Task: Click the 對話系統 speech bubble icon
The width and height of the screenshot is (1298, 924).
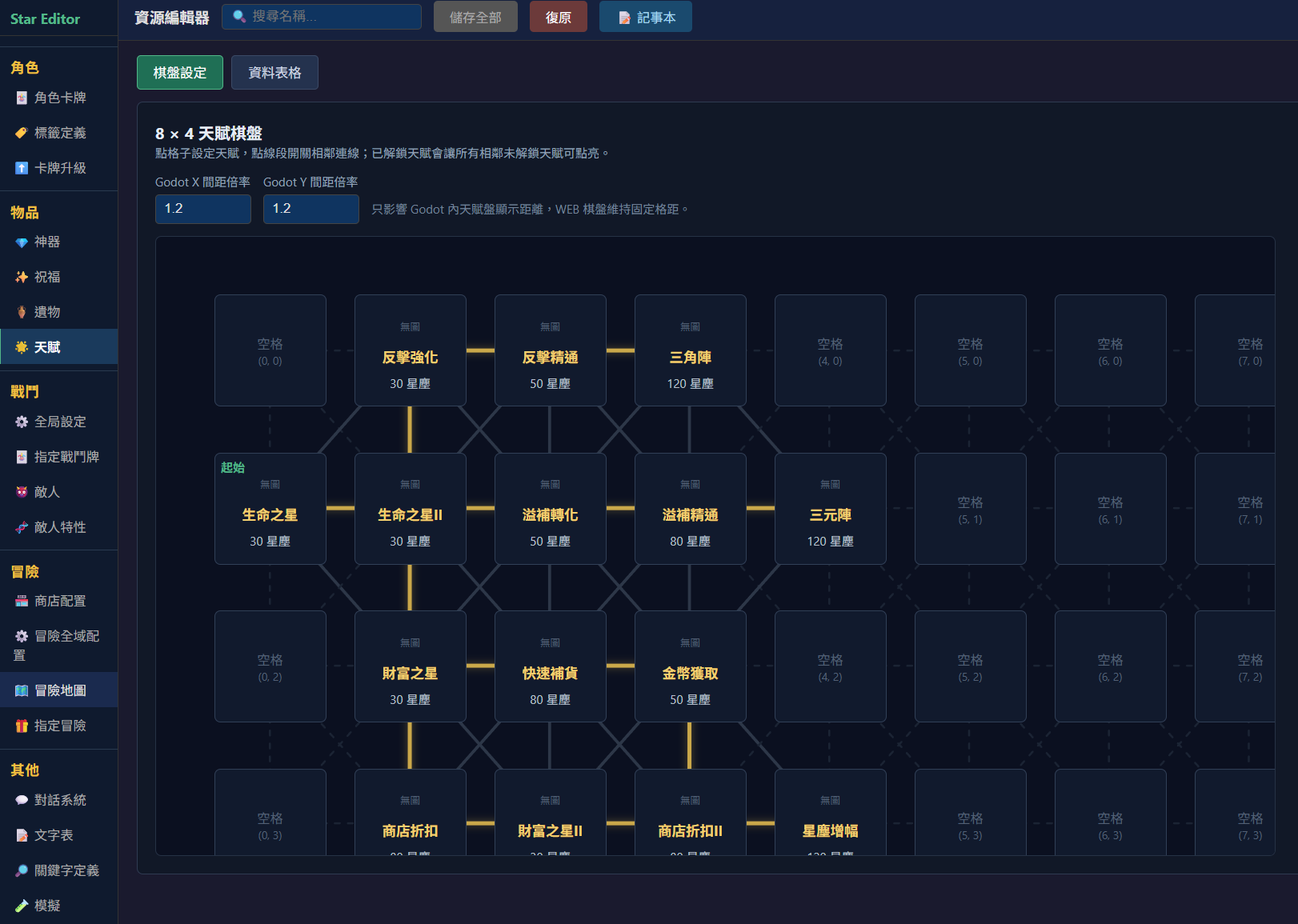Action: pos(22,800)
